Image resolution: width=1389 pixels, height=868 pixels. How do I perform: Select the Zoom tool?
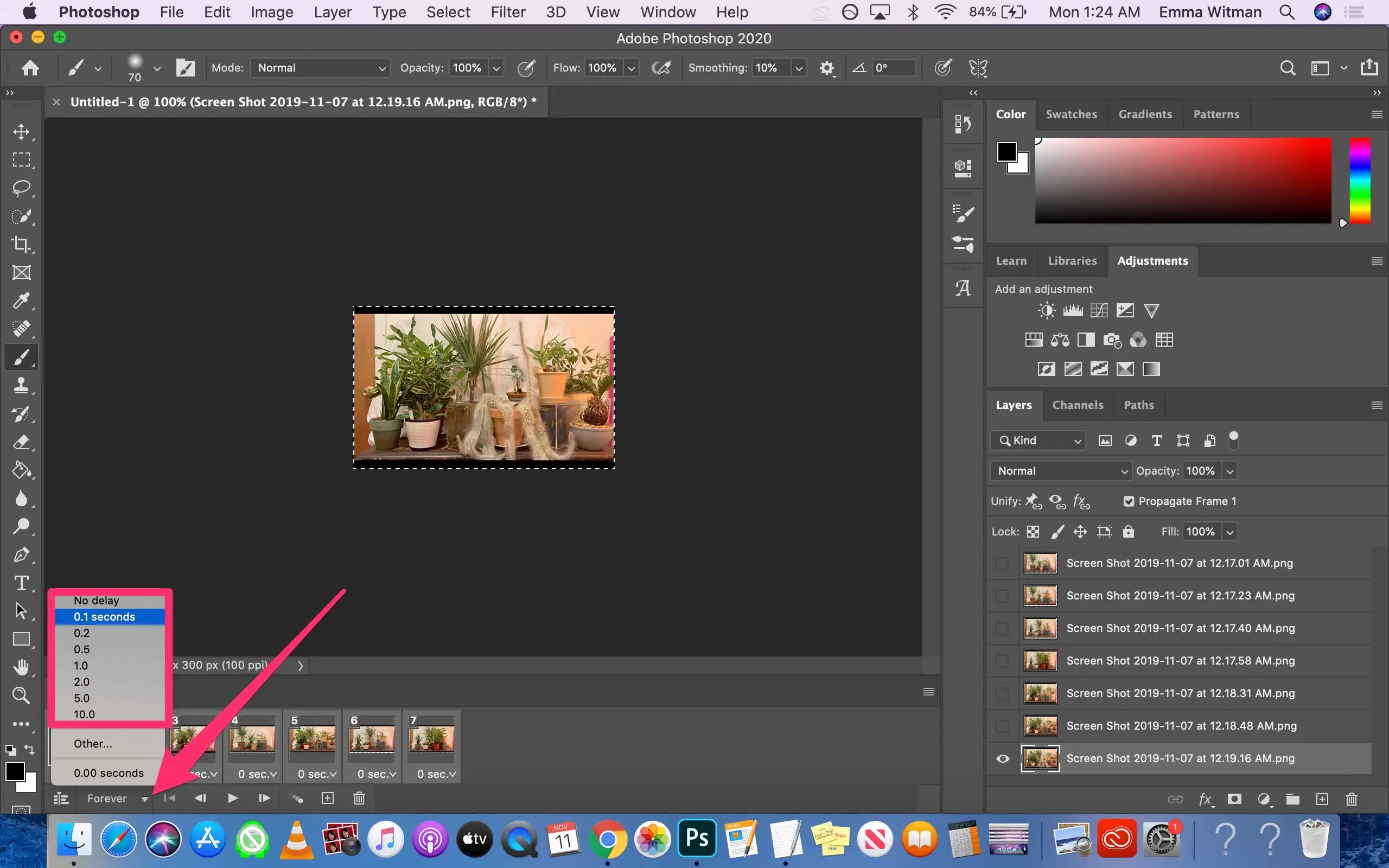click(21, 696)
